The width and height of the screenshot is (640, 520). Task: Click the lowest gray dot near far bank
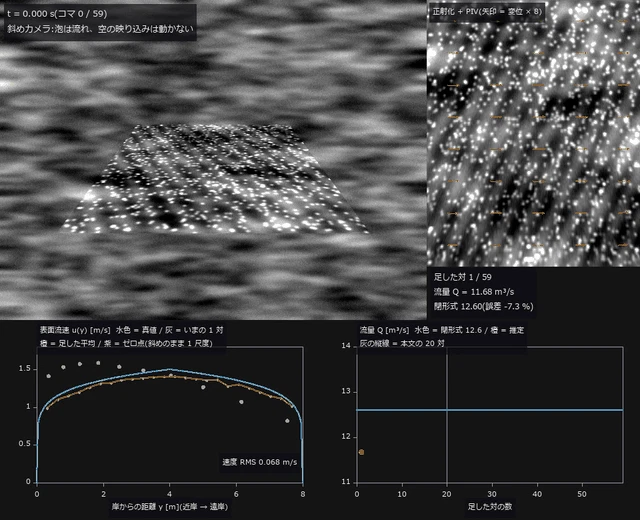tap(287, 421)
